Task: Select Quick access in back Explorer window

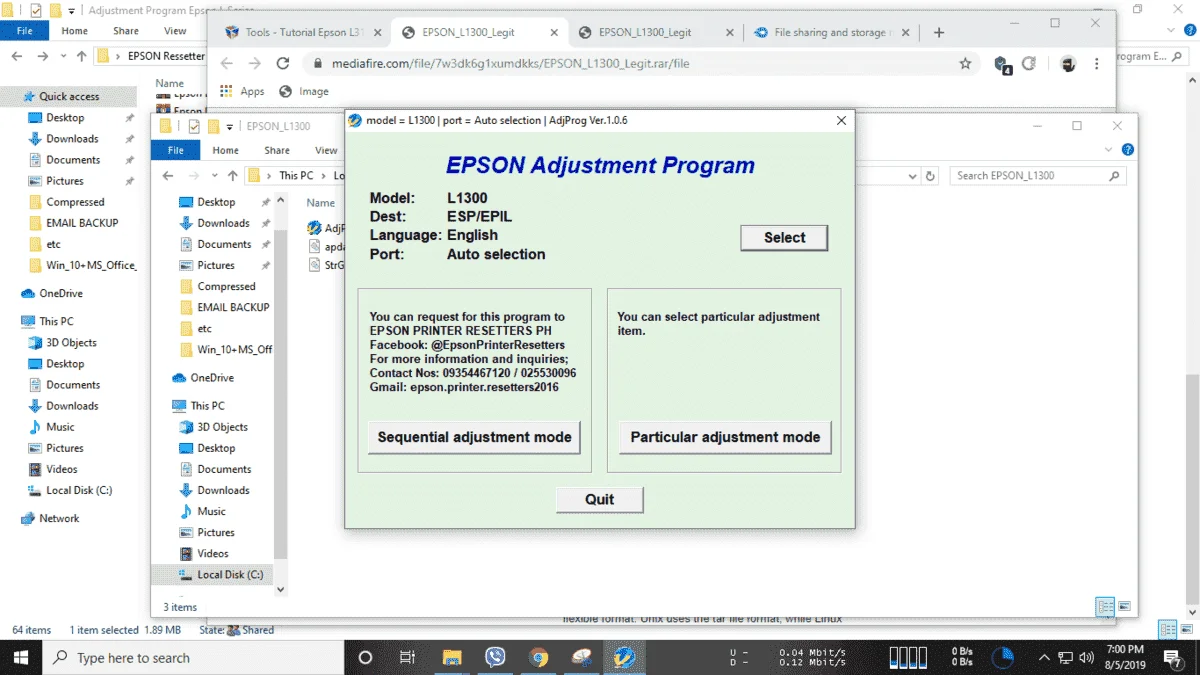Action: [x=69, y=96]
